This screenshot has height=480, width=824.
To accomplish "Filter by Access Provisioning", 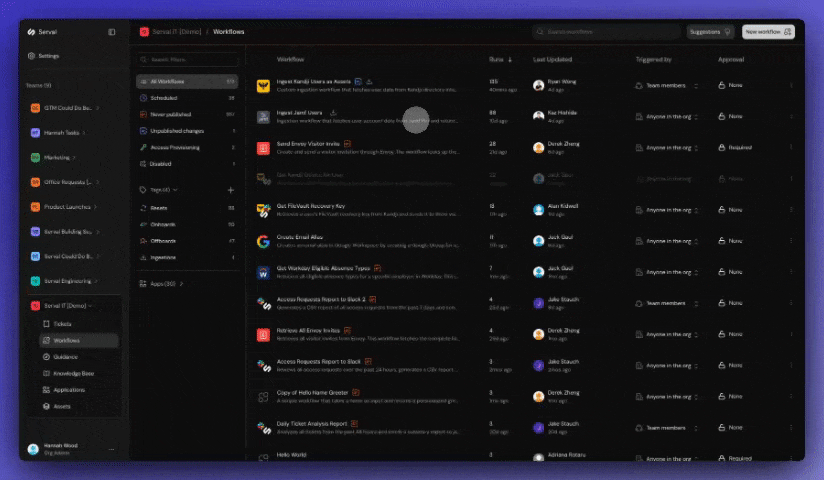I will coord(187,147).
